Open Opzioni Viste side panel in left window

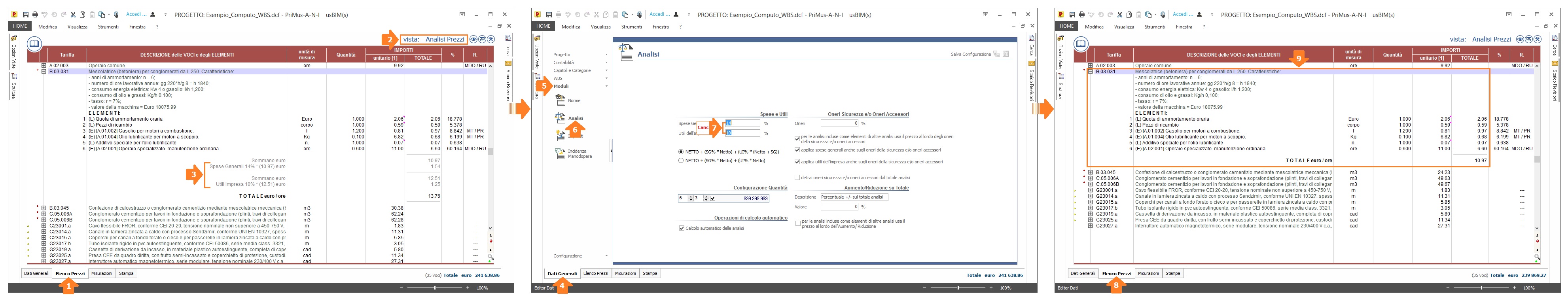tap(13, 52)
